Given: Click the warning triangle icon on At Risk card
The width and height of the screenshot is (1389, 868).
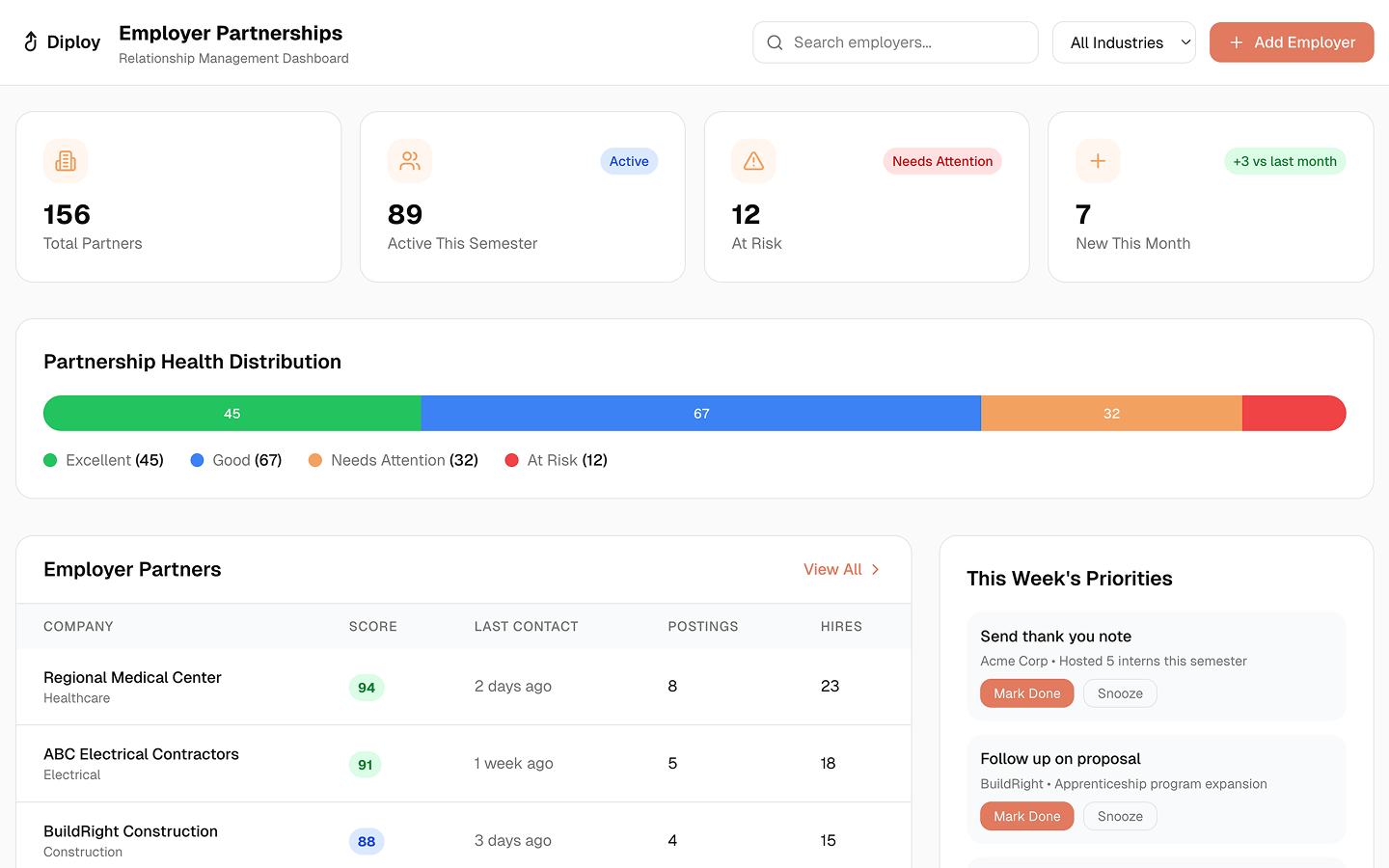Looking at the screenshot, I should coord(753,161).
